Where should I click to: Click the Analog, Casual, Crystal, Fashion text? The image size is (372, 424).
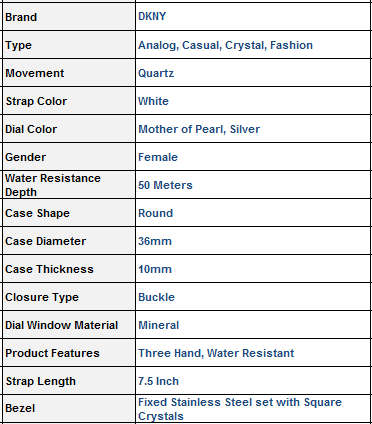226,45
